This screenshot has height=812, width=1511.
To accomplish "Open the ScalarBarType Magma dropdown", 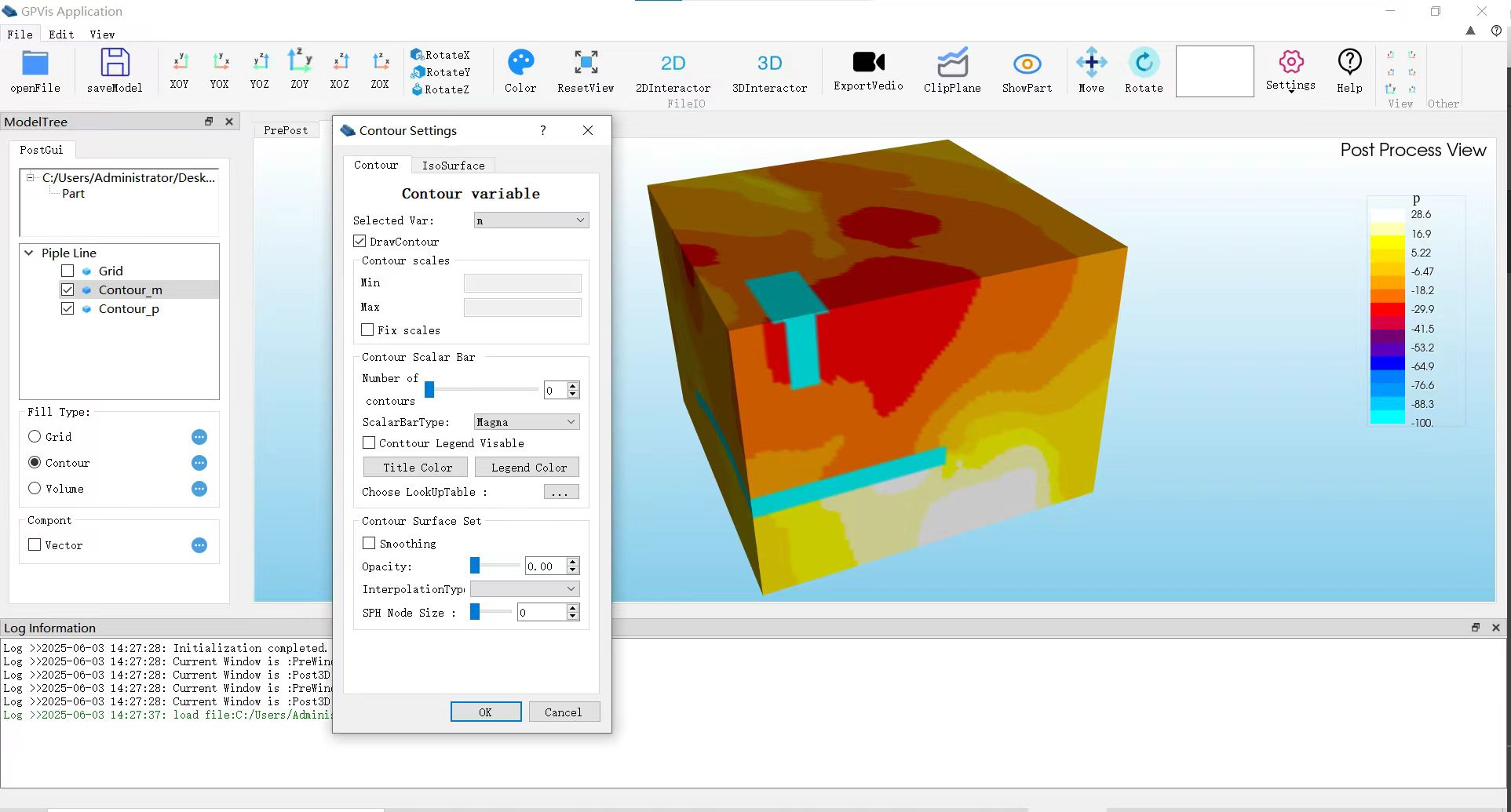I will (527, 422).
